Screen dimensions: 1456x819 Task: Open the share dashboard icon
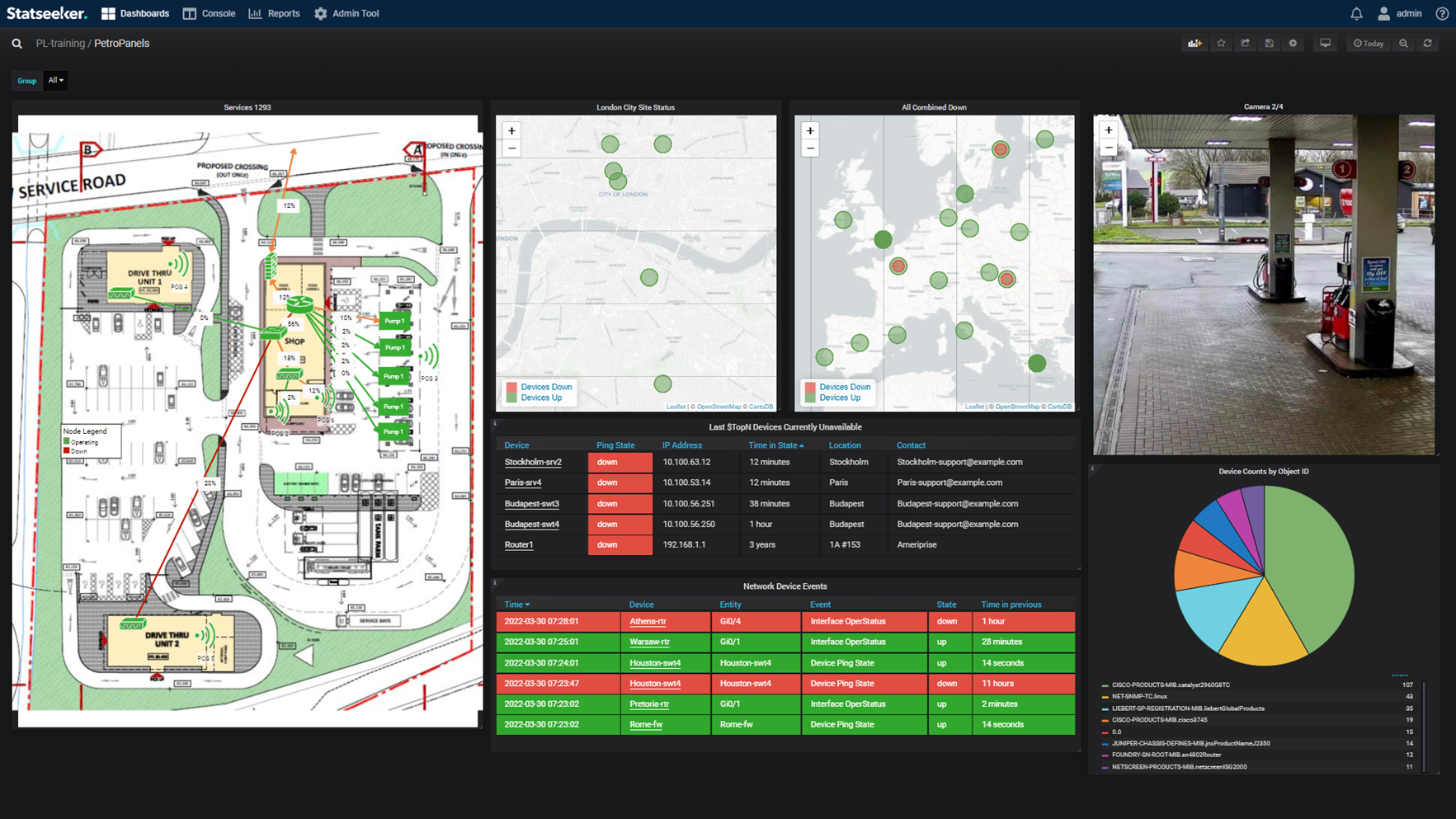[x=1246, y=44]
